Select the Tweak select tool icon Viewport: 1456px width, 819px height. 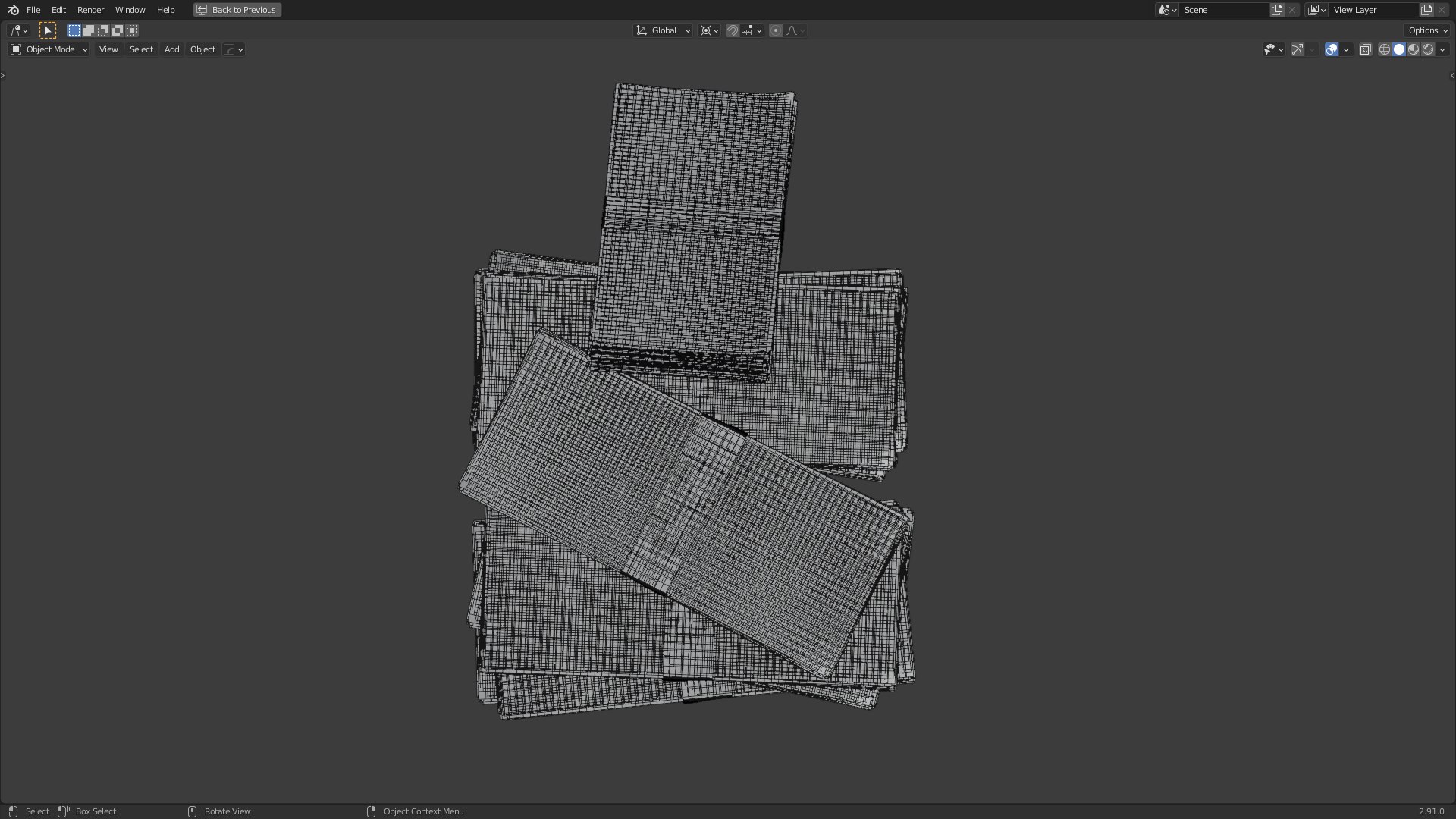47,30
